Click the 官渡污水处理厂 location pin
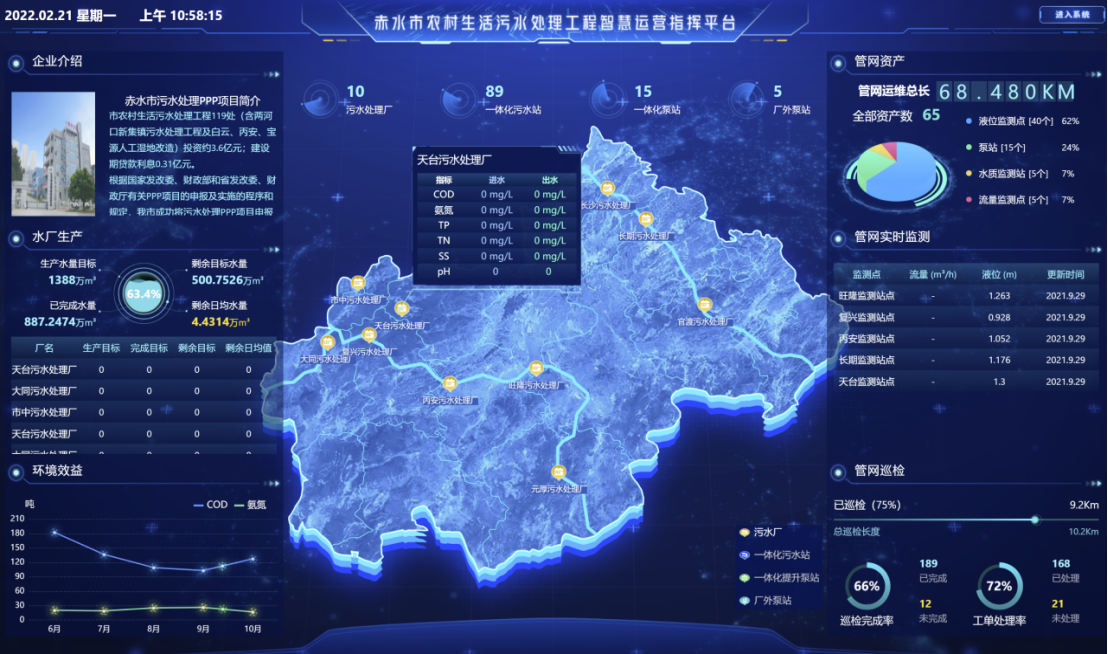Screen dimensions: 1108x654 [x=704, y=305]
